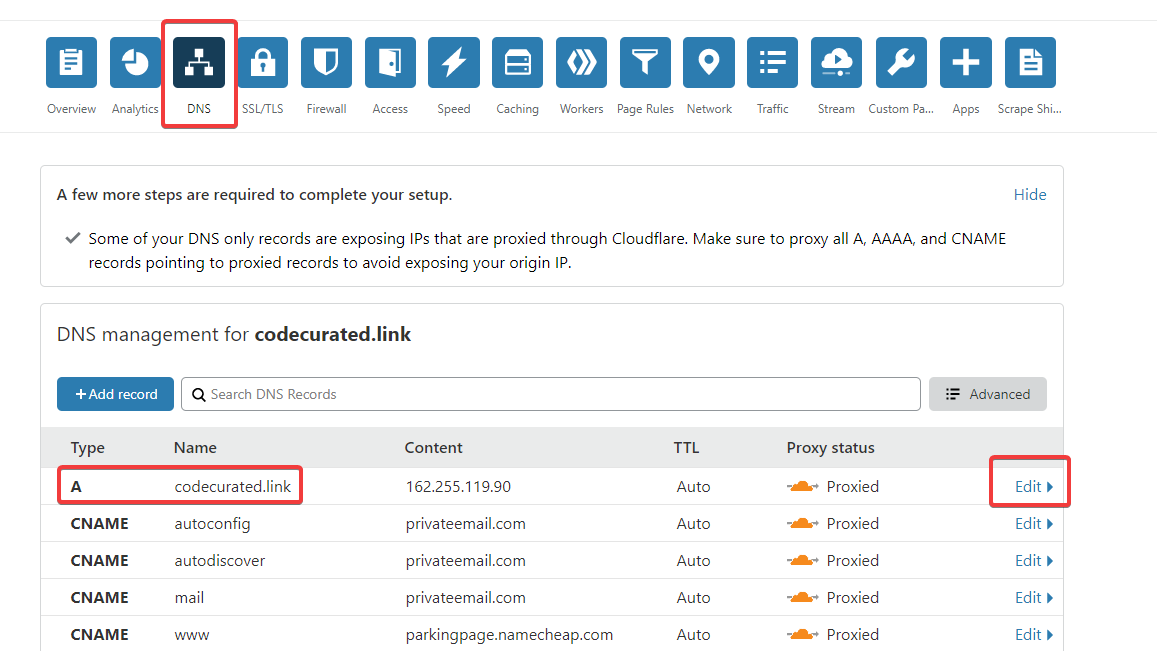Select parkingpage.namecheap.com content cell
Image resolution: width=1157 pixels, height=651 pixels.
(x=509, y=635)
